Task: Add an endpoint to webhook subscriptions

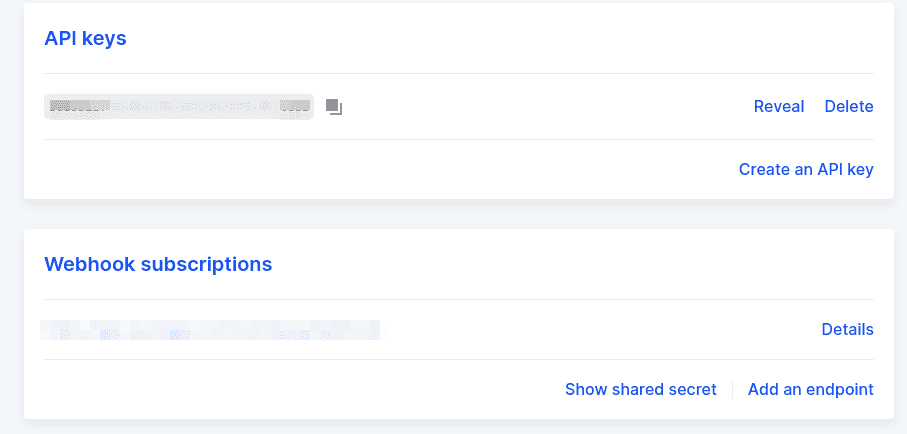Action: pos(810,389)
